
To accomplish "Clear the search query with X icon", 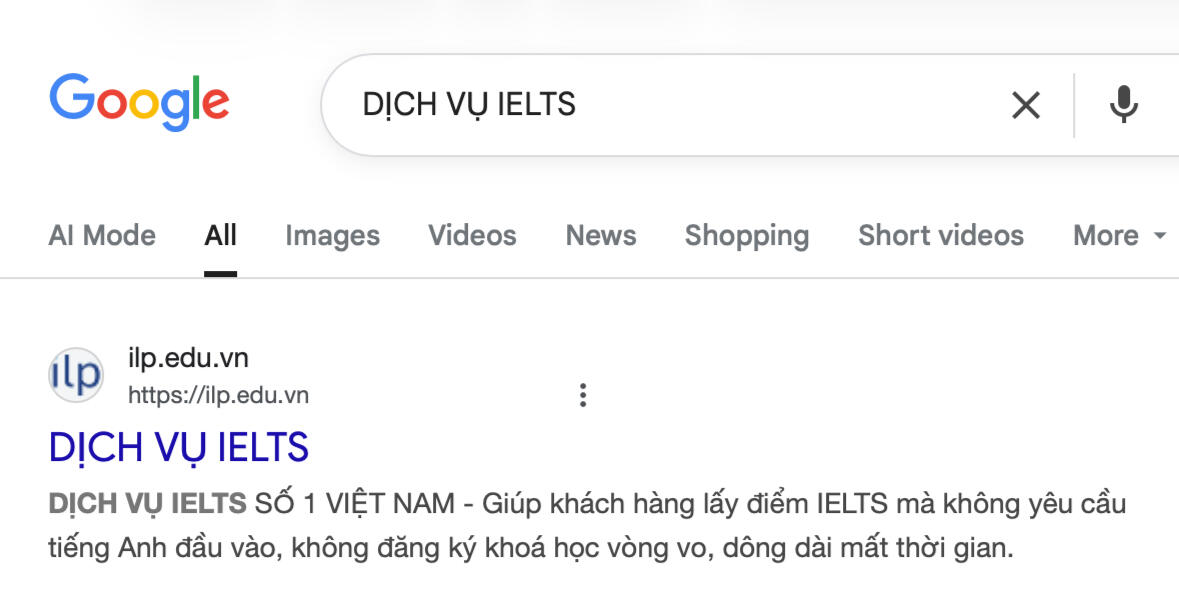I will coord(1026,105).
